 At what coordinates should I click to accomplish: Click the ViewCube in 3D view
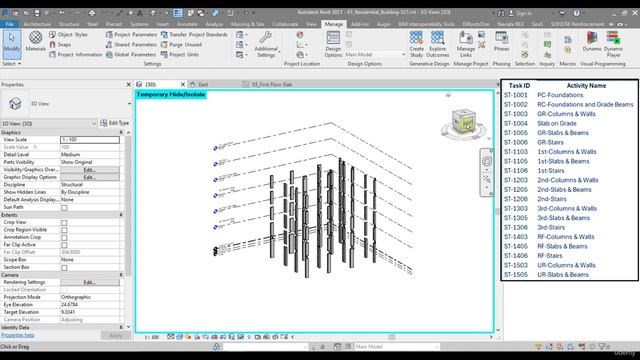point(464,123)
